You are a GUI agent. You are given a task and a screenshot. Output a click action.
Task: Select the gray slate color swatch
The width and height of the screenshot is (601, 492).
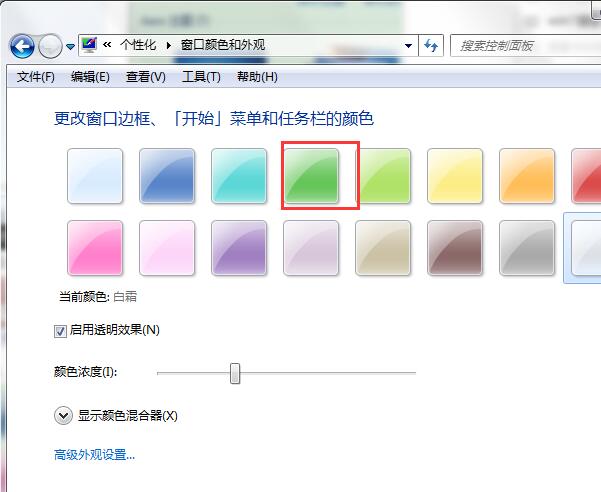click(527, 248)
